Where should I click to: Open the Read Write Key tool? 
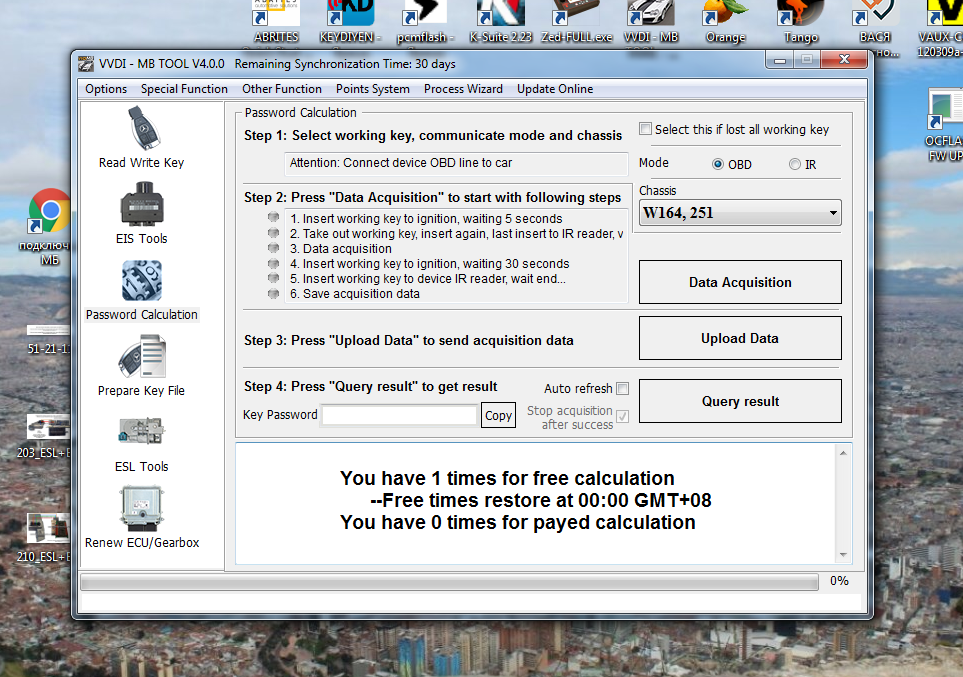pyautogui.click(x=142, y=137)
